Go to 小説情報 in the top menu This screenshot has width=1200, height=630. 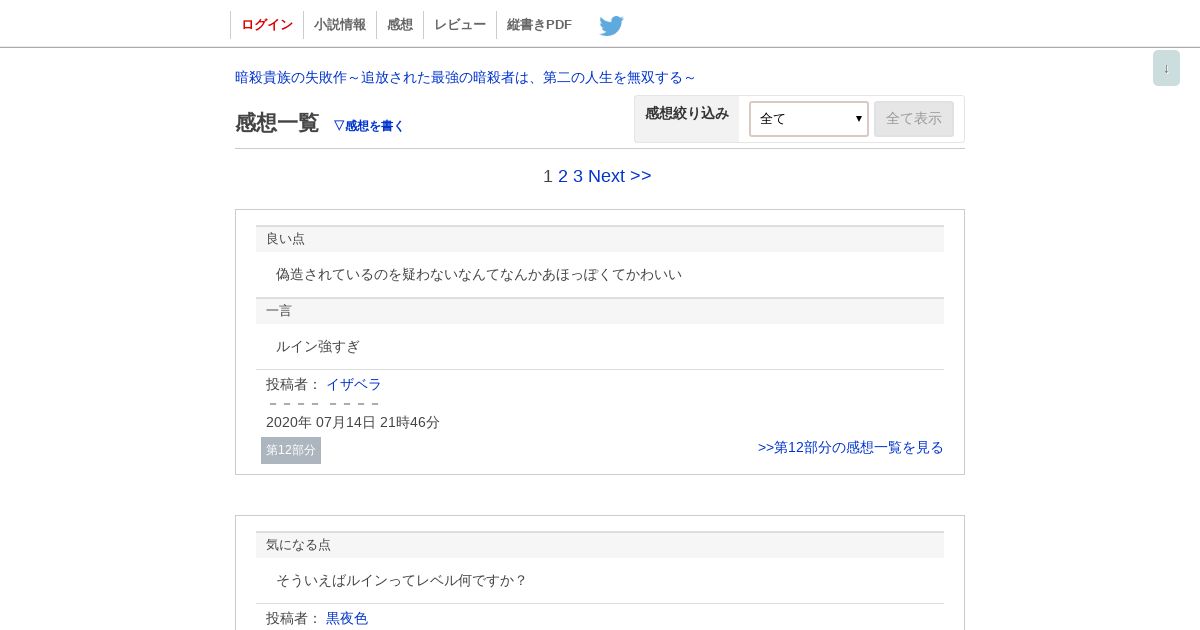pos(340,25)
